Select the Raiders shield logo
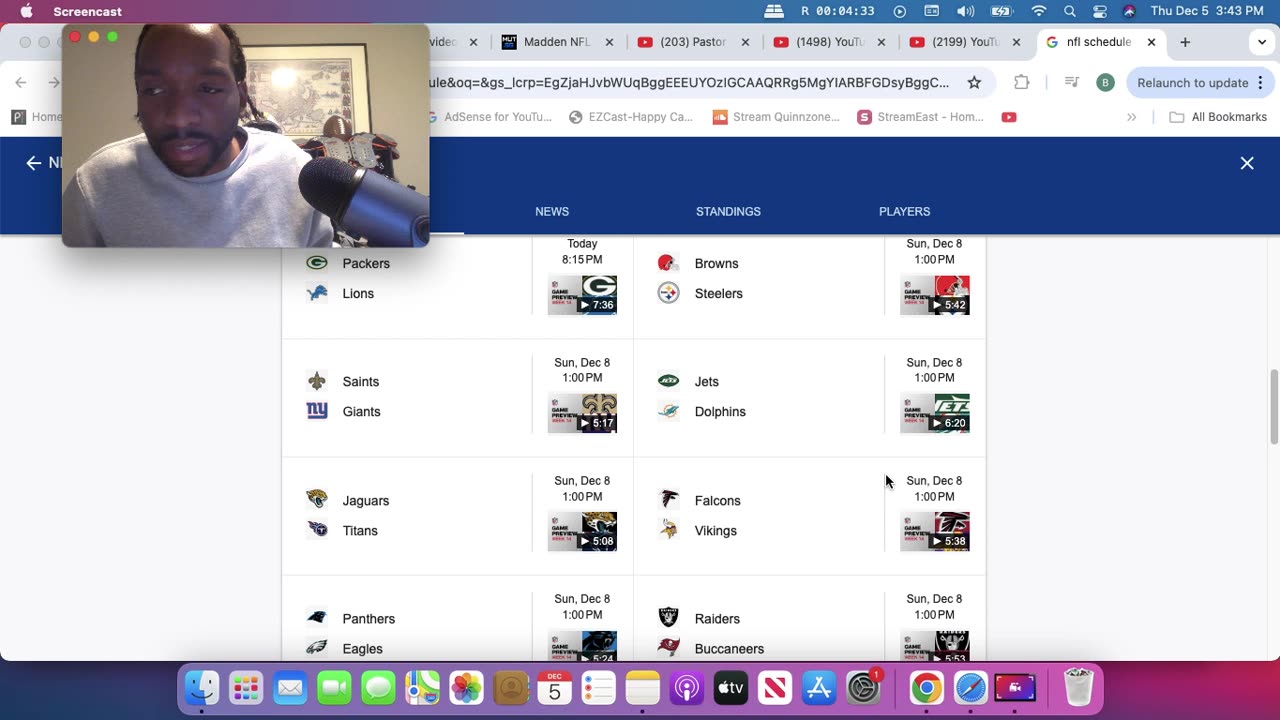 pos(668,618)
